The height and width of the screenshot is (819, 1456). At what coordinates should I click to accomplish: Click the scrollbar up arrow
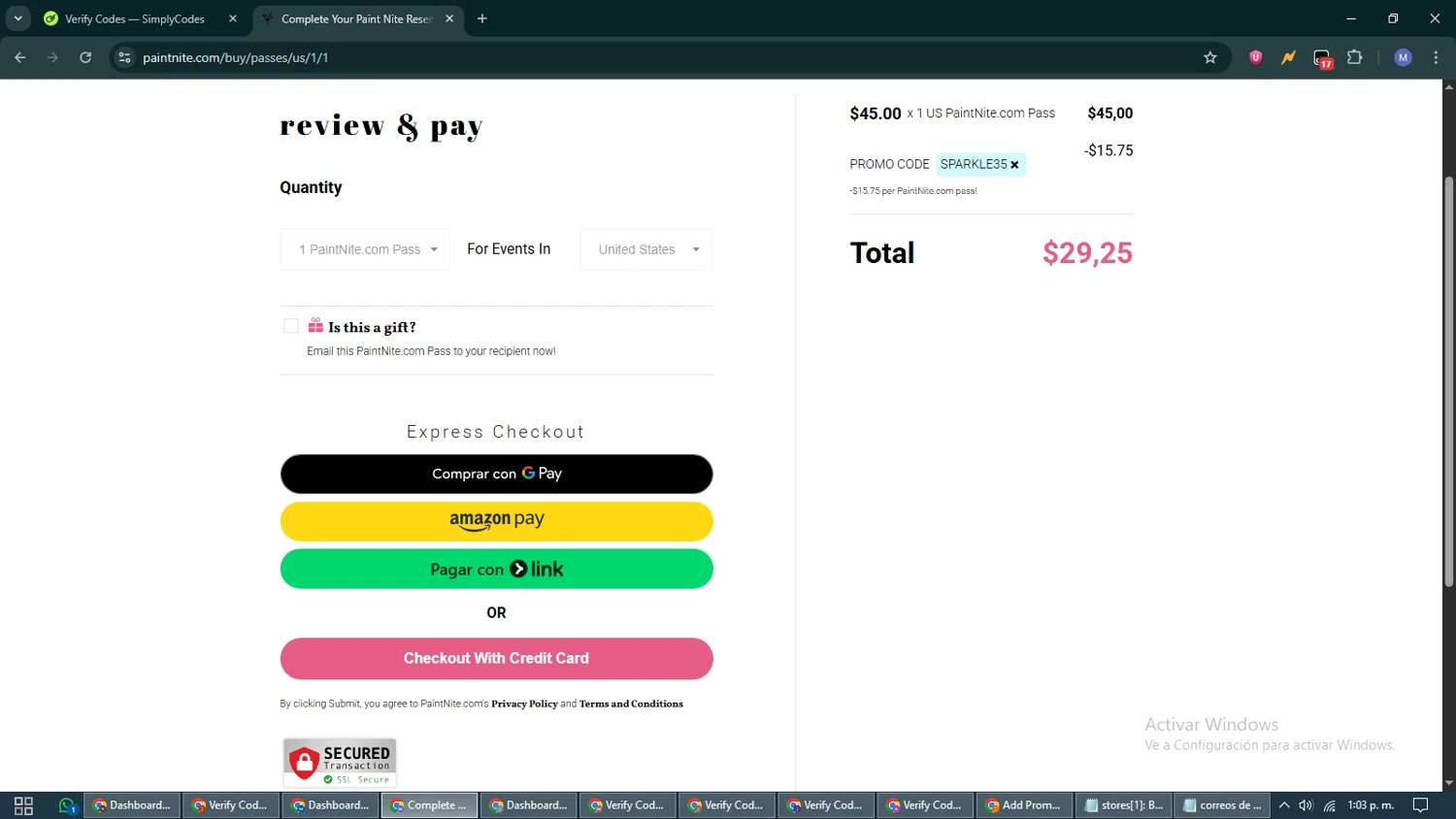1448,86
